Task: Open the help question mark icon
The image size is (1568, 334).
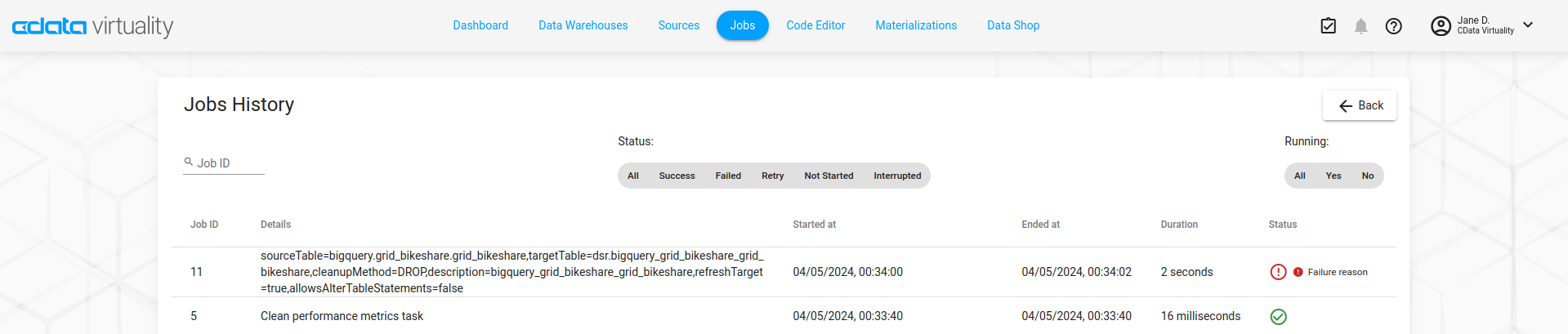Action: pos(1393,26)
